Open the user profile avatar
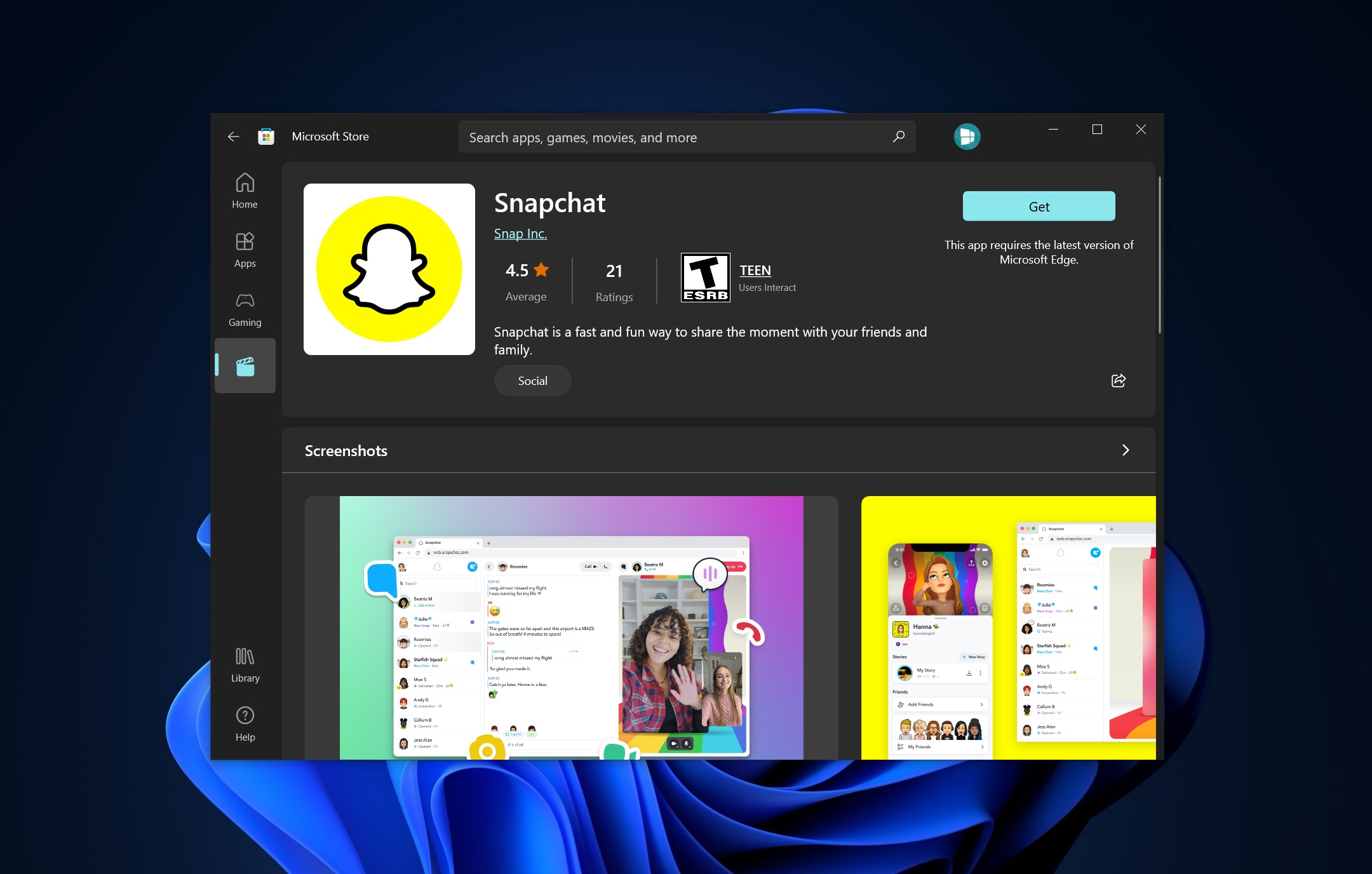The height and width of the screenshot is (874, 1372). click(967, 137)
